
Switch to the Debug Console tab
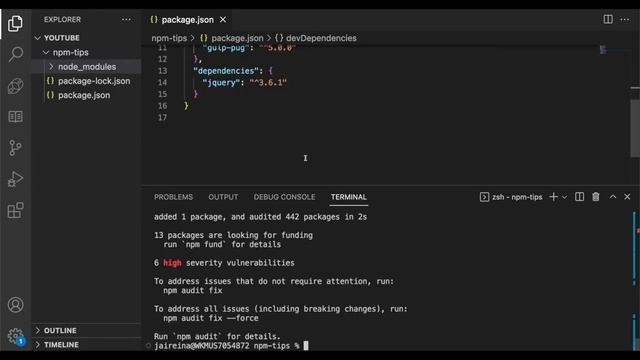pyautogui.click(x=284, y=197)
